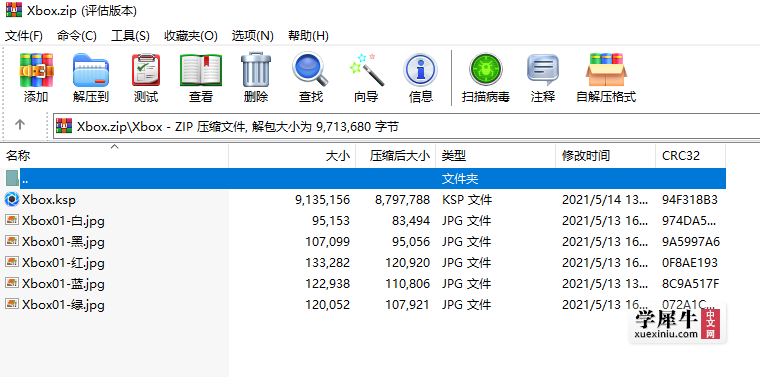Open the 命令(C) menu
Image resolution: width=760 pixels, height=377 pixels.
tap(77, 36)
